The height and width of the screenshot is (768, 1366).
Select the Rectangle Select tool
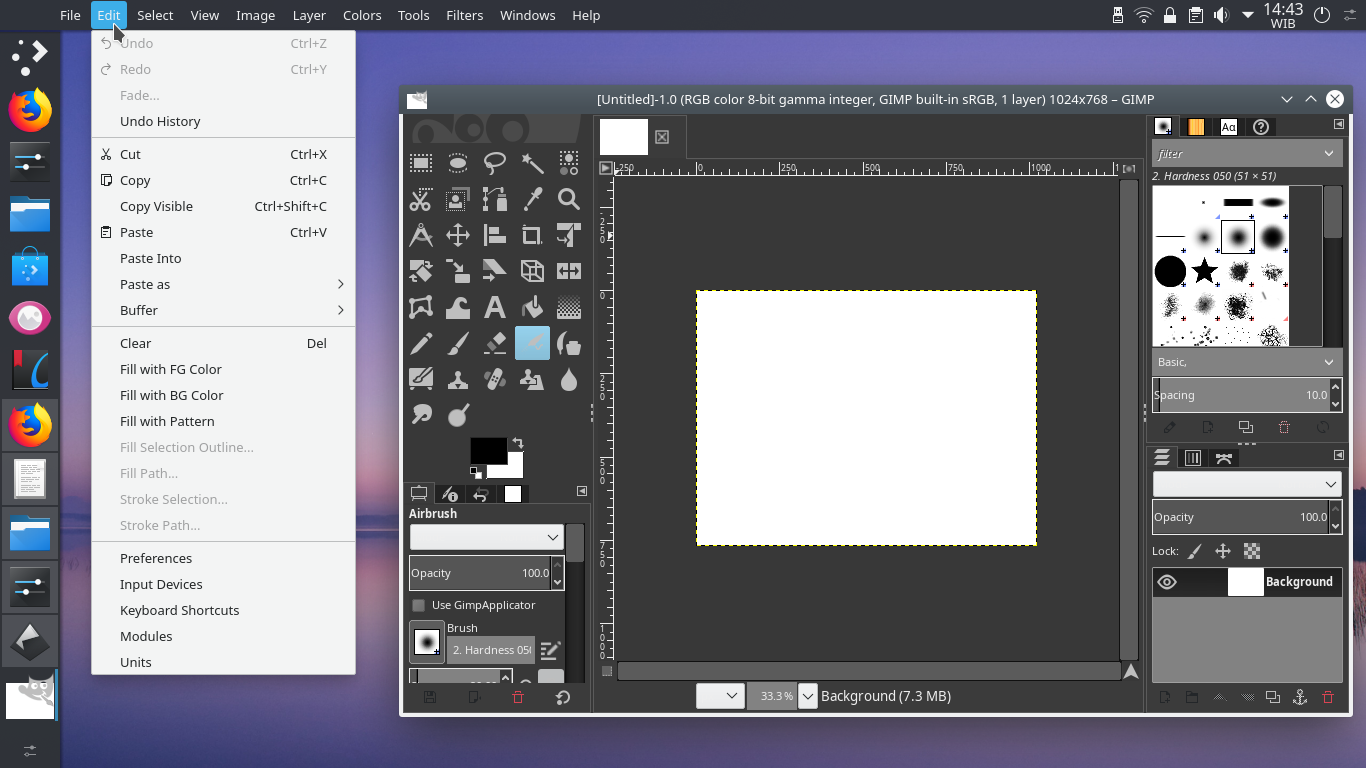[420, 163]
